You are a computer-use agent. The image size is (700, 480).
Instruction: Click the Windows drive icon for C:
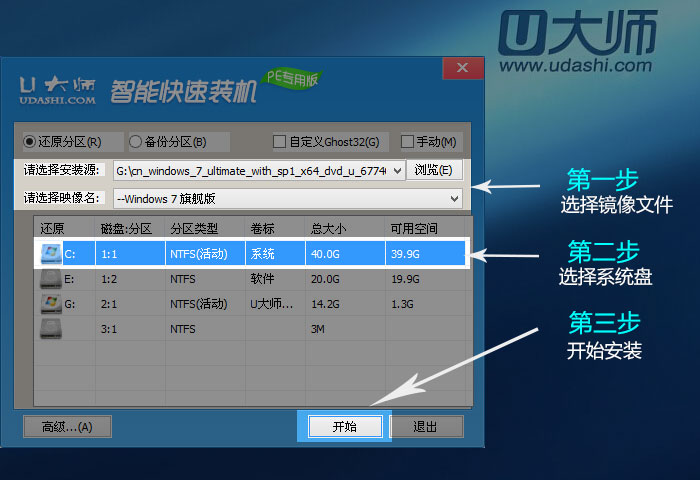(x=51, y=254)
